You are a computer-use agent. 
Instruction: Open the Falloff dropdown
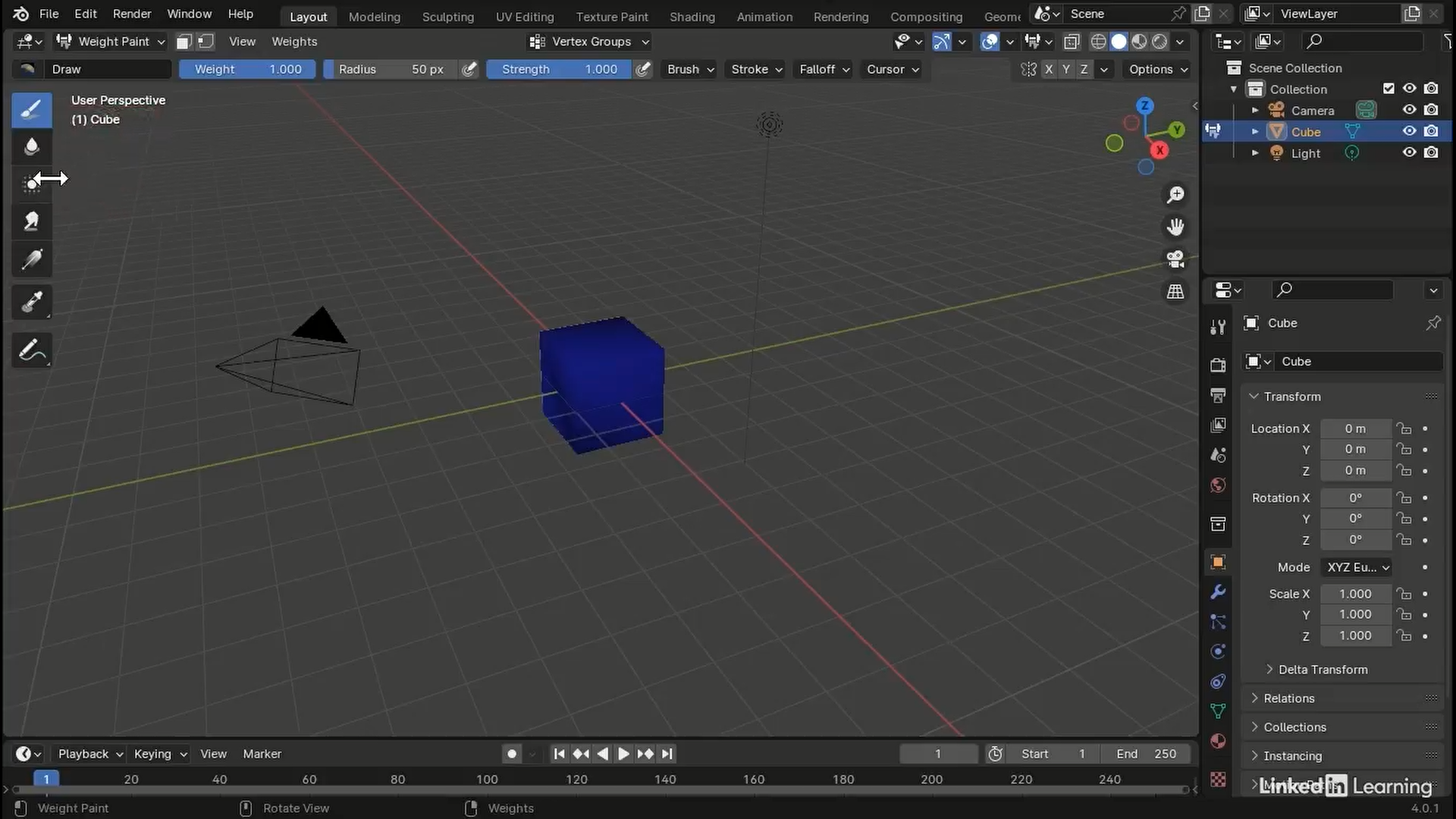pos(824,69)
